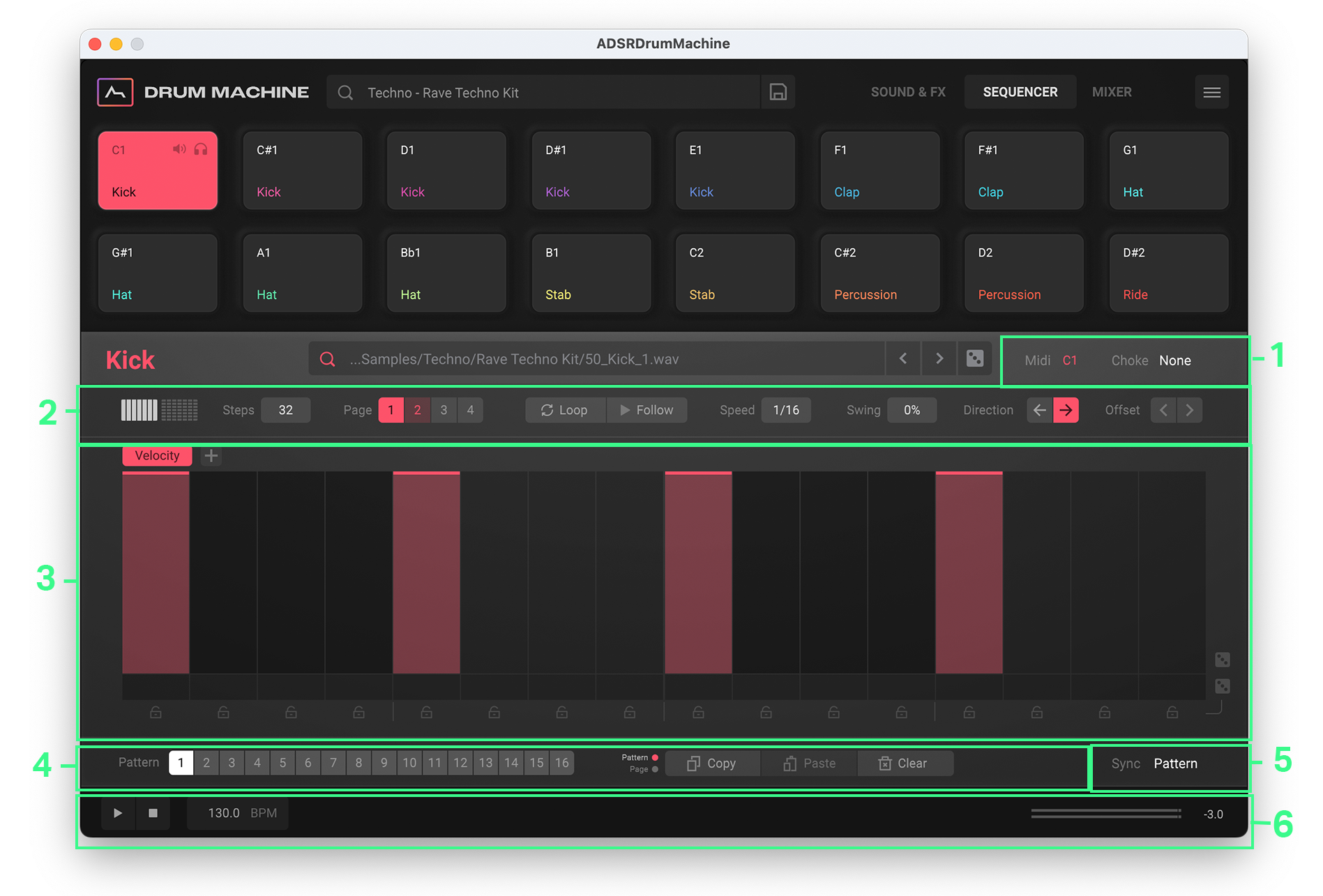Switch to the MIXER tab

click(1111, 92)
